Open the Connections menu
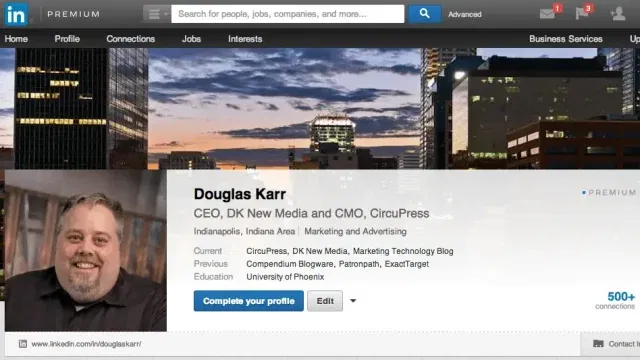Viewport: 640px width, 360px height. [x=131, y=39]
